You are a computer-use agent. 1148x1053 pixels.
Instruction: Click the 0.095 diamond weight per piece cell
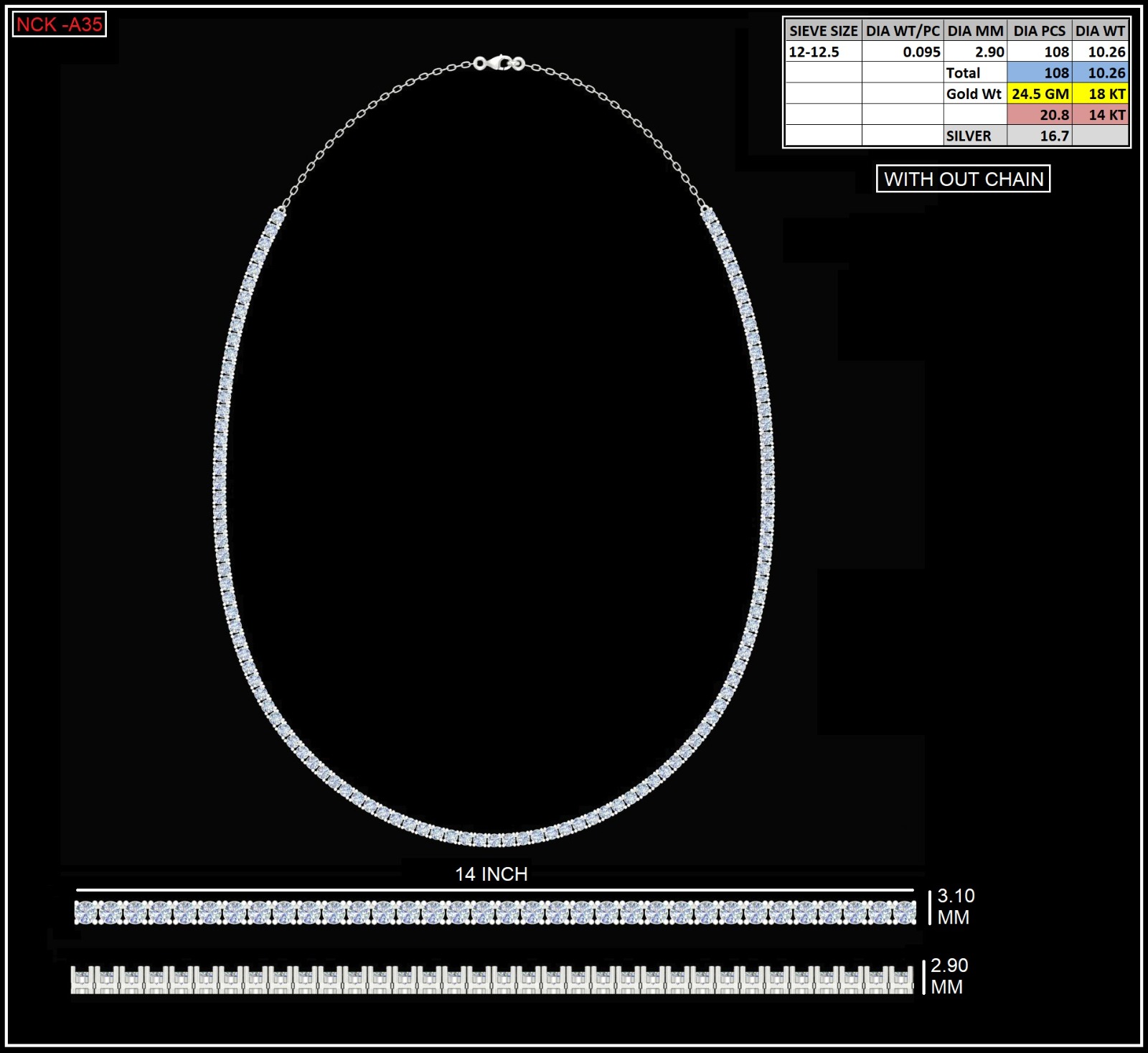pos(902,52)
